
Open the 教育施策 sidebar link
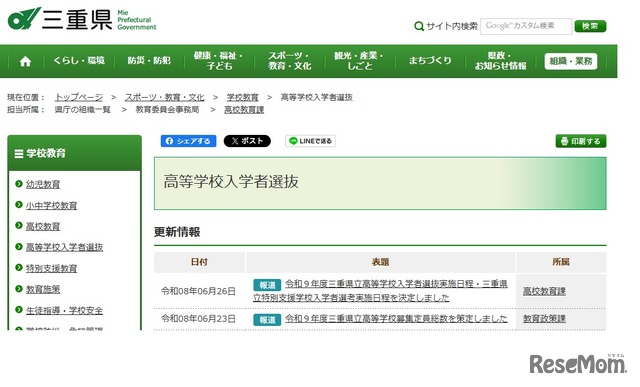coord(43,289)
